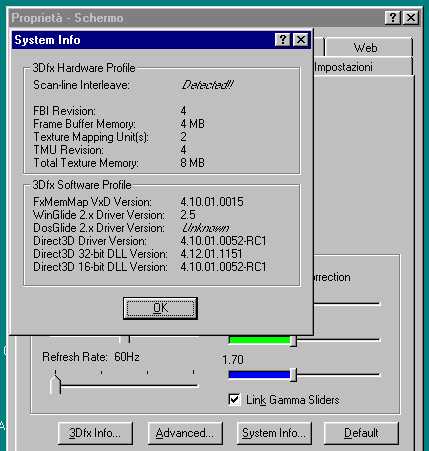
Task: Close the Proprietà - Schermo window
Action: pos(411,17)
